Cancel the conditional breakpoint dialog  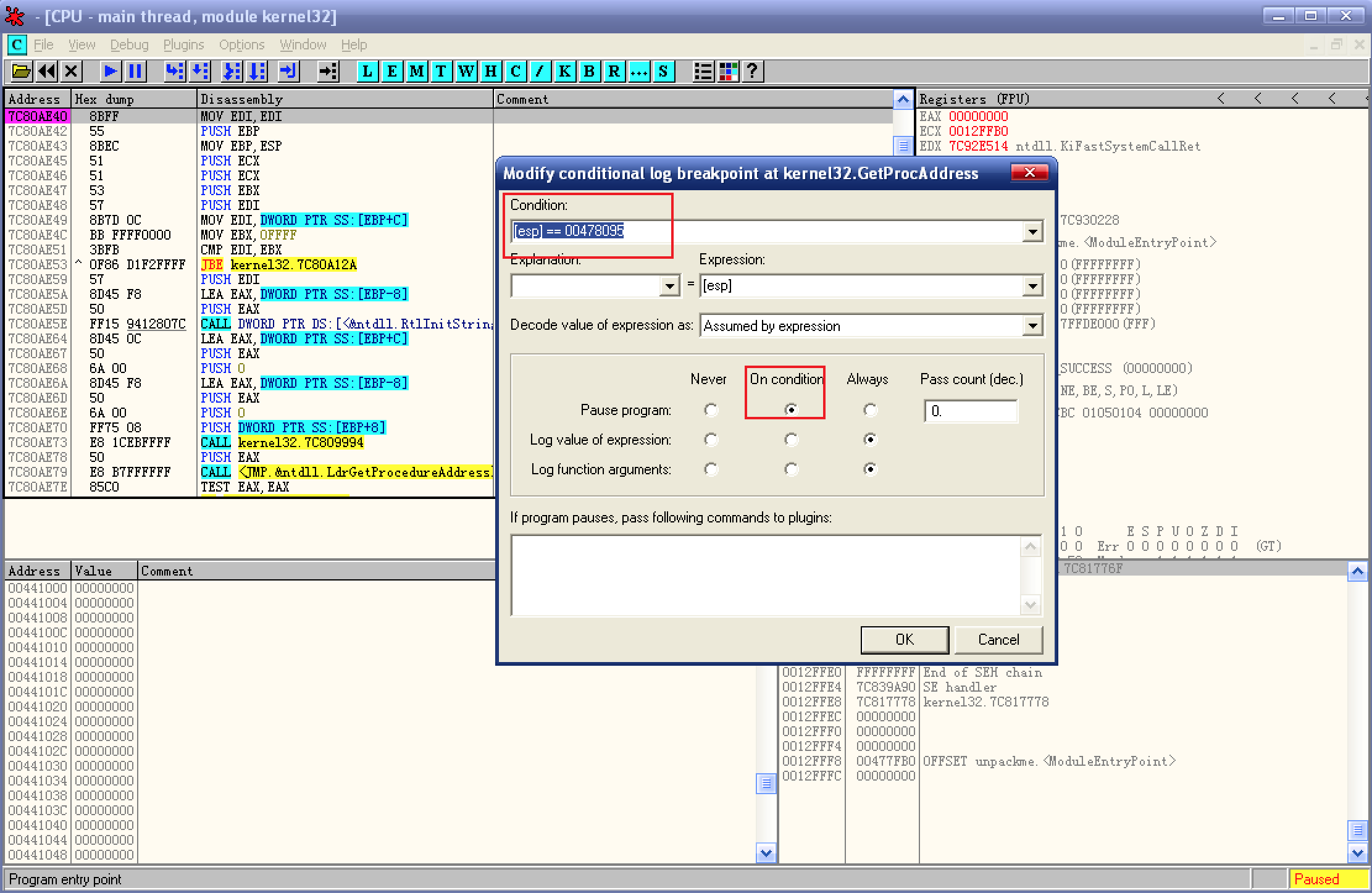998,640
